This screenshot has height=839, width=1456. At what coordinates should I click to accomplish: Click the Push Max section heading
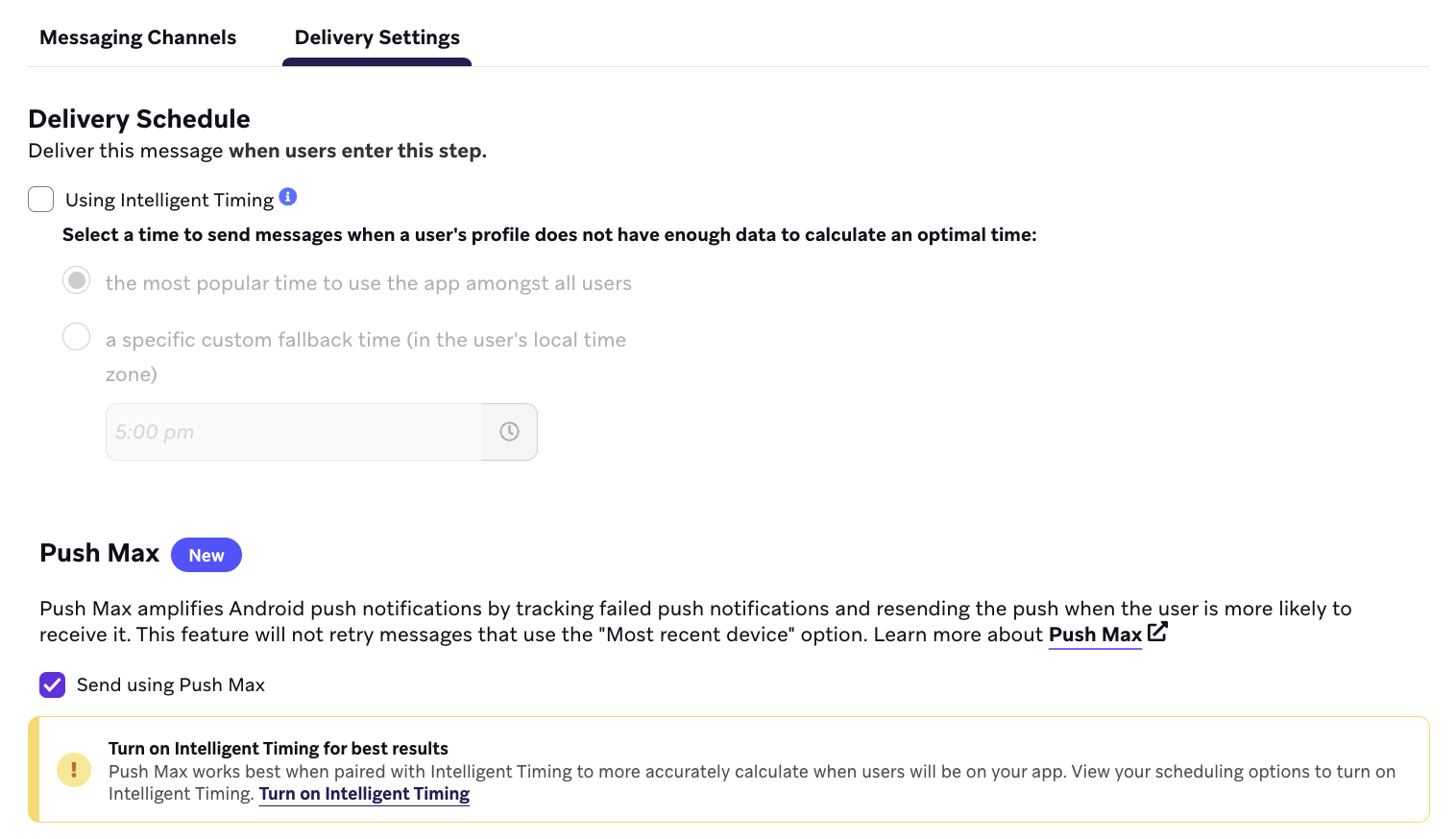[99, 553]
